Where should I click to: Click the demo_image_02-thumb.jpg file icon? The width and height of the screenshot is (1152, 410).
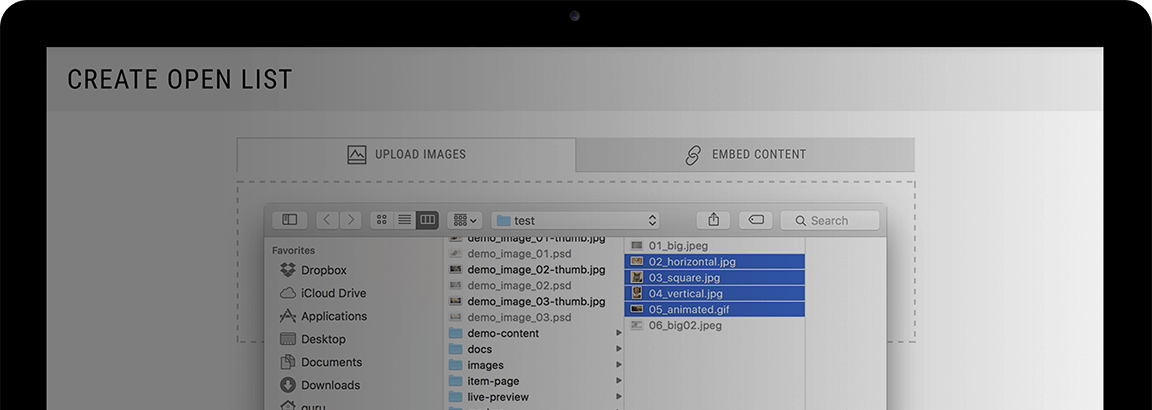point(456,270)
